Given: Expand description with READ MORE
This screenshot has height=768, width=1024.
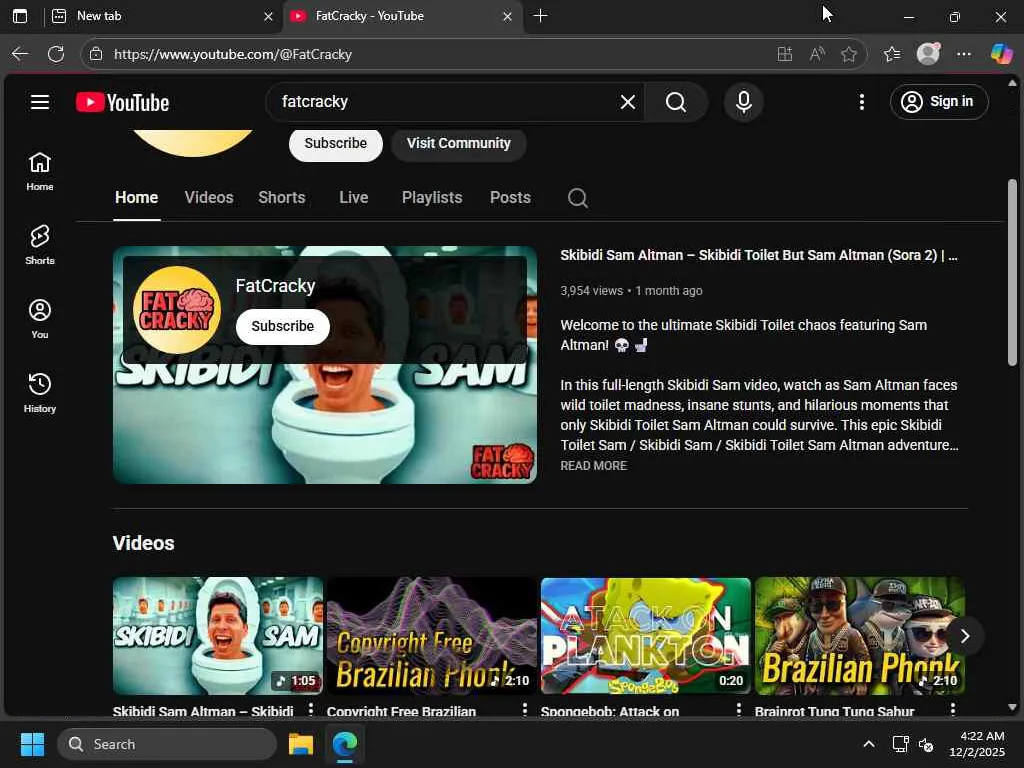Looking at the screenshot, I should pyautogui.click(x=594, y=466).
